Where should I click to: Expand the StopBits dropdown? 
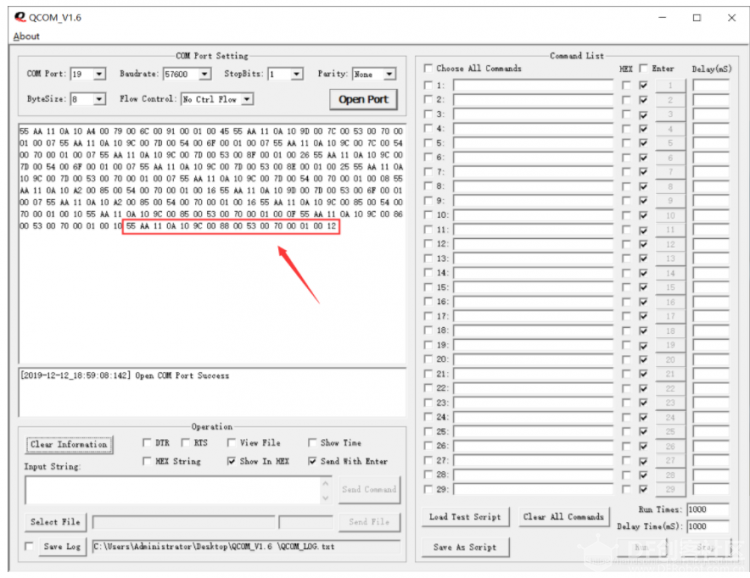tap(297, 74)
